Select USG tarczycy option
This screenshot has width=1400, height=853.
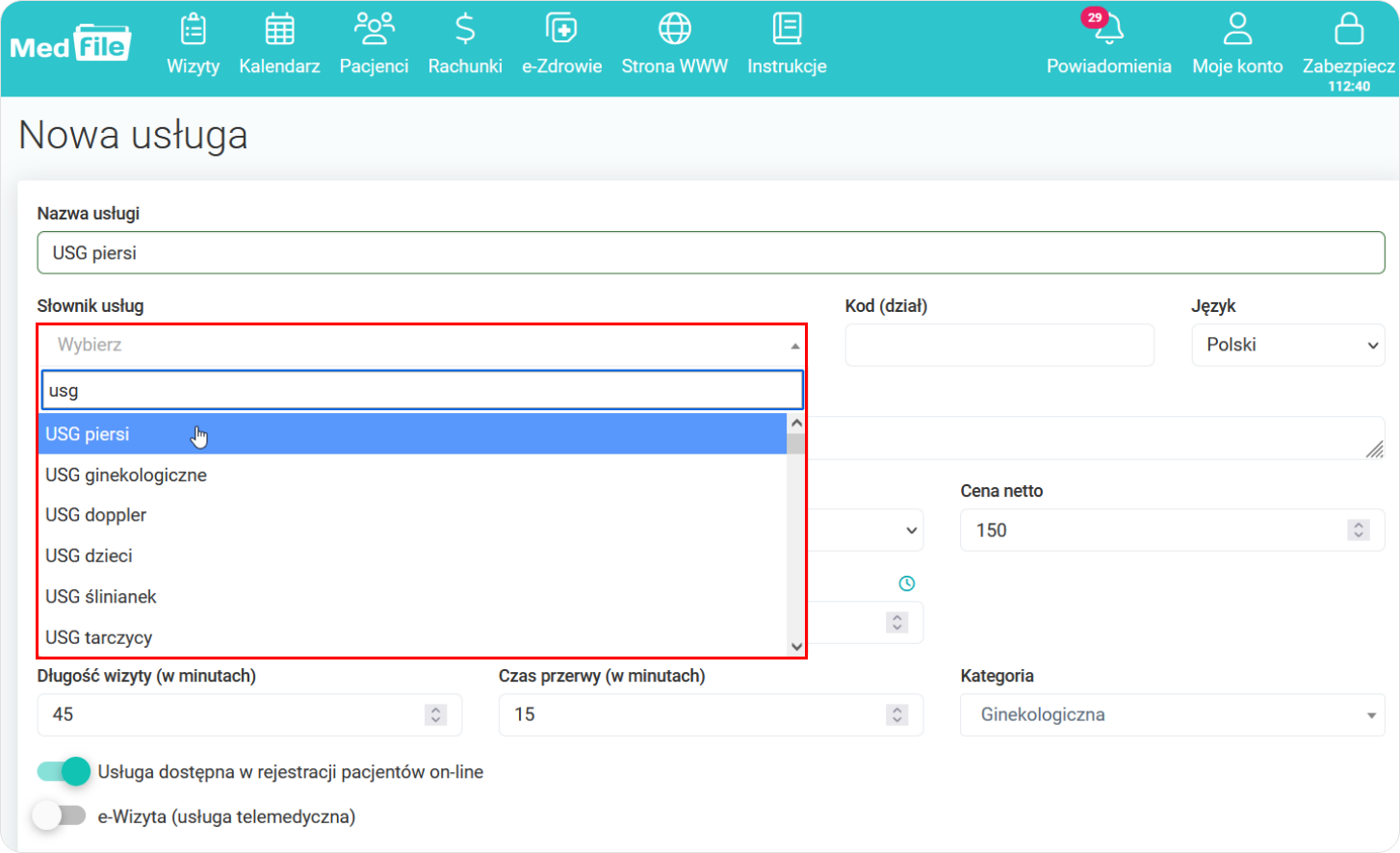[412, 637]
